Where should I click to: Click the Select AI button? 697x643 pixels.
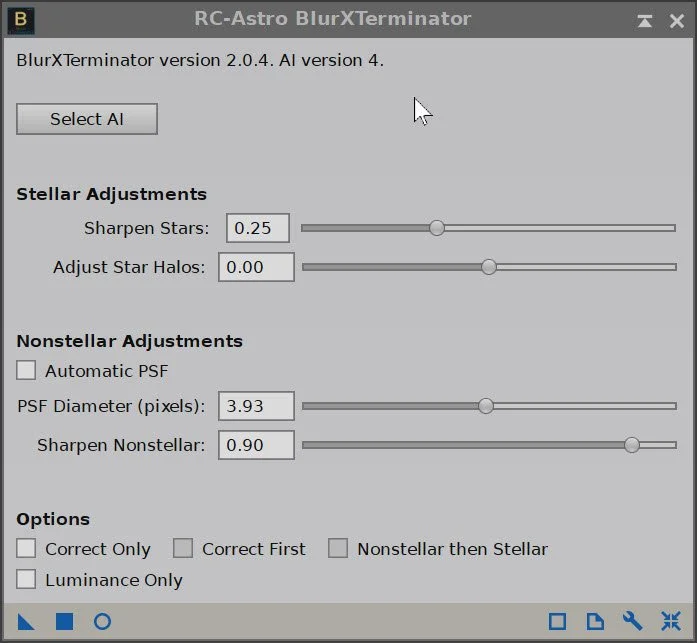(x=87, y=119)
